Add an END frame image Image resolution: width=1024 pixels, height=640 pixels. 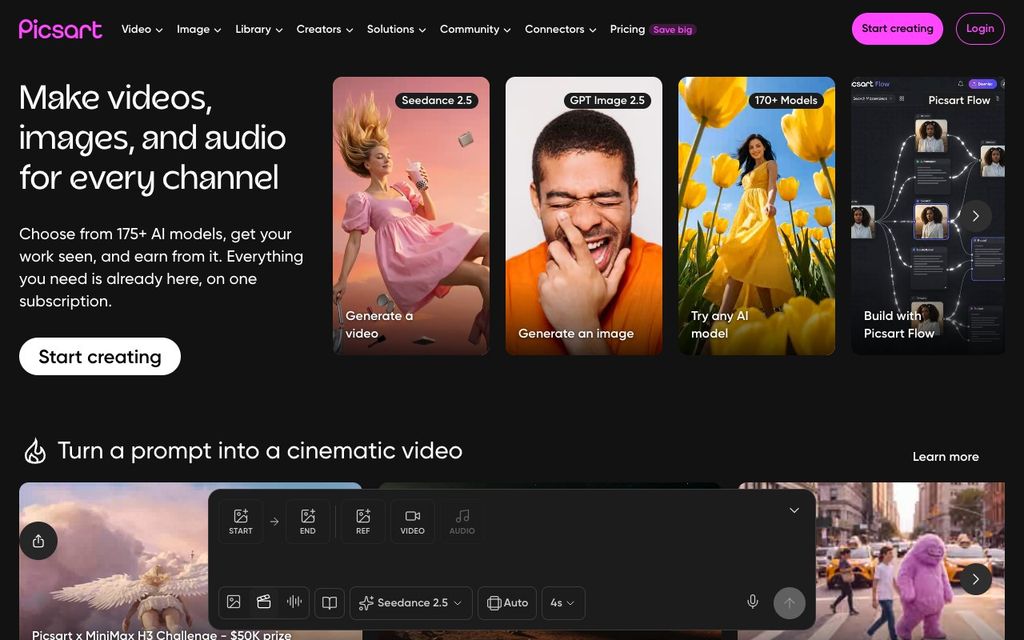tap(308, 521)
